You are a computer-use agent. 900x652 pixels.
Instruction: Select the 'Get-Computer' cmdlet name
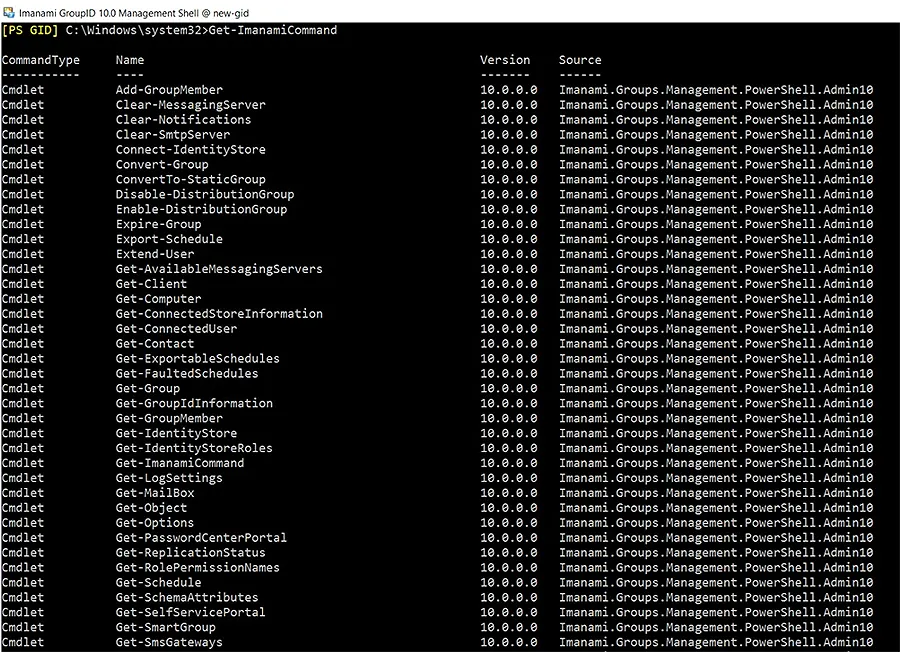(158, 298)
